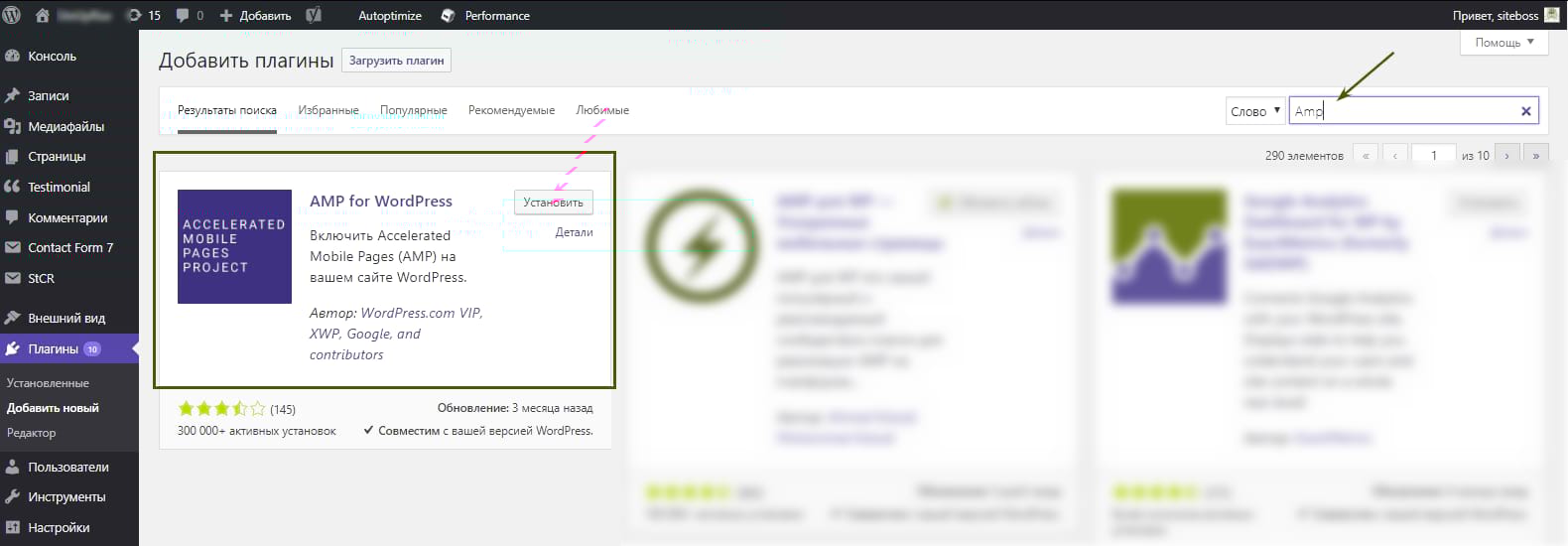This screenshot has width=1568, height=546.
Task: Switch to the Популярные tab
Action: point(414,110)
